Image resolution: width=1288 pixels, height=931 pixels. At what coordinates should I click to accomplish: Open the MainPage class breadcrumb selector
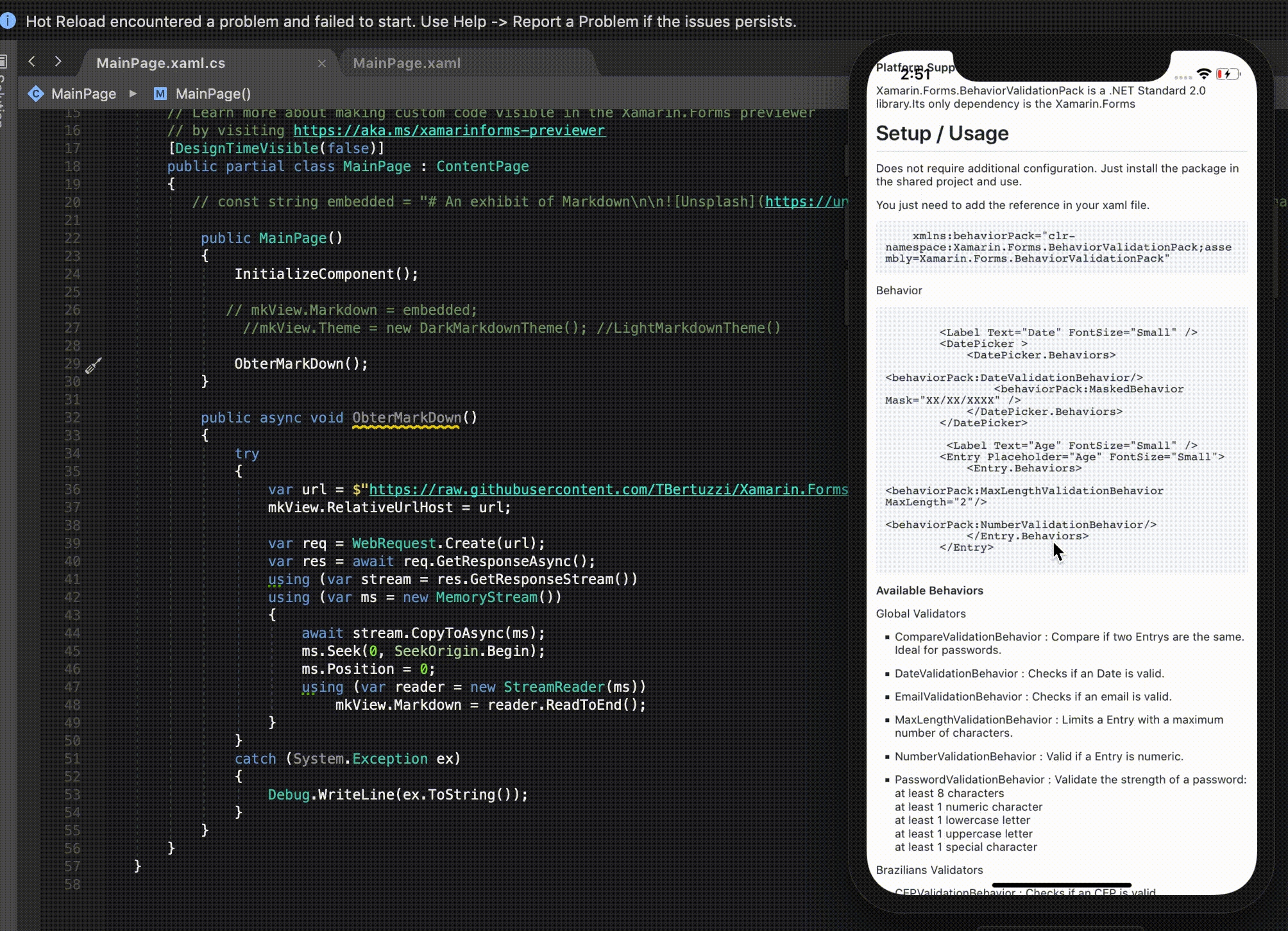83,94
